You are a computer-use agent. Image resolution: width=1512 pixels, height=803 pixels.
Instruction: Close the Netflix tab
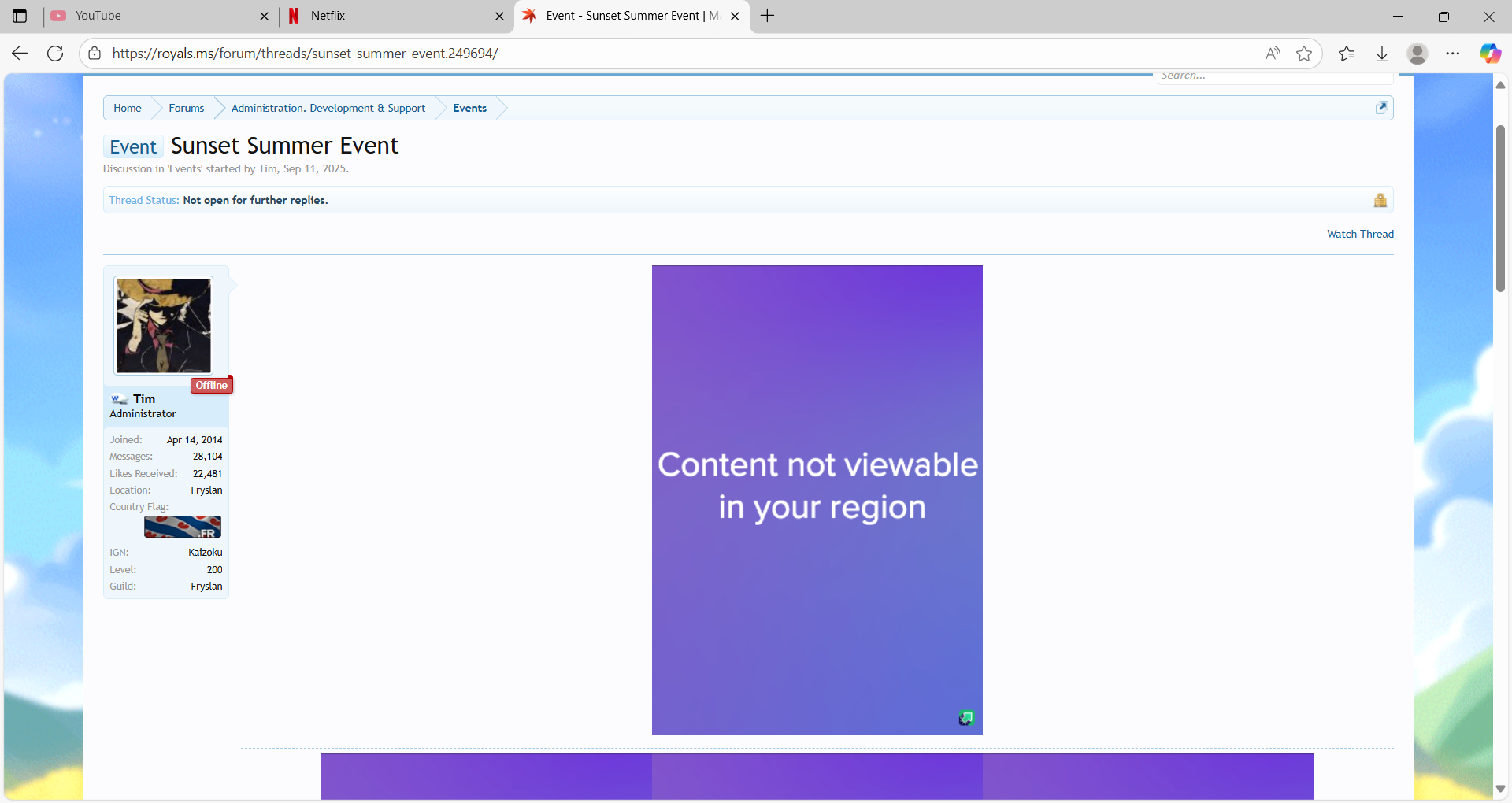click(x=499, y=16)
